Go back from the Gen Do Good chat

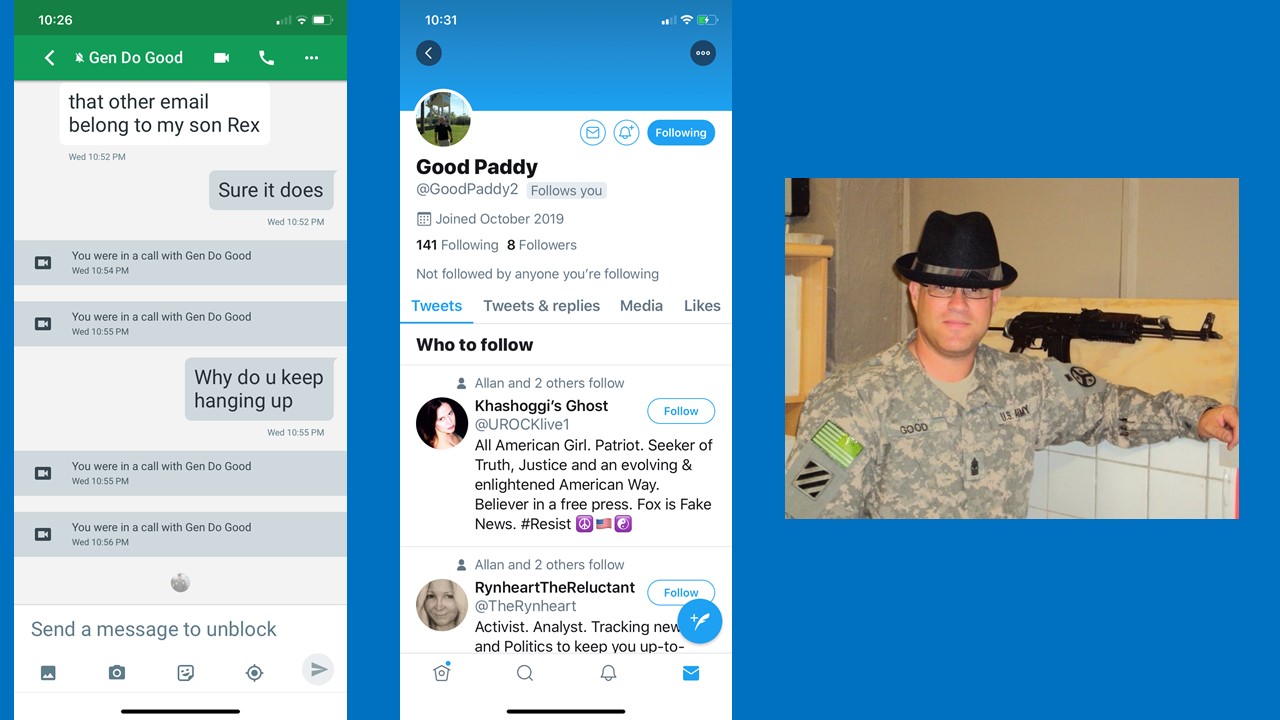pyautogui.click(x=49, y=58)
